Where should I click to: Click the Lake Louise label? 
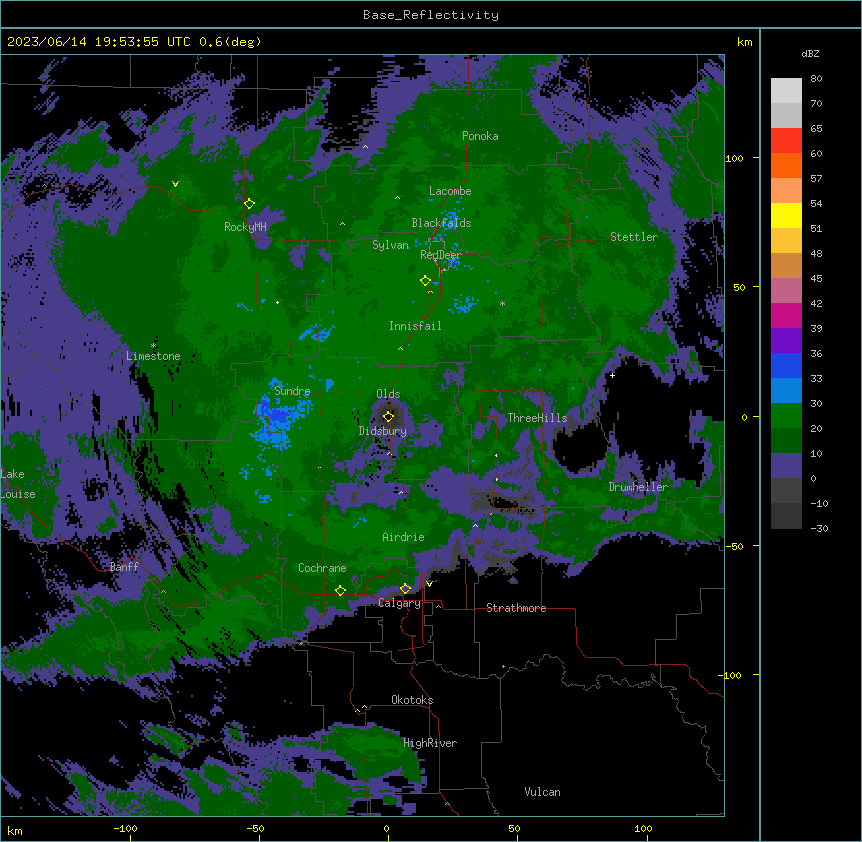pyautogui.click(x=18, y=484)
